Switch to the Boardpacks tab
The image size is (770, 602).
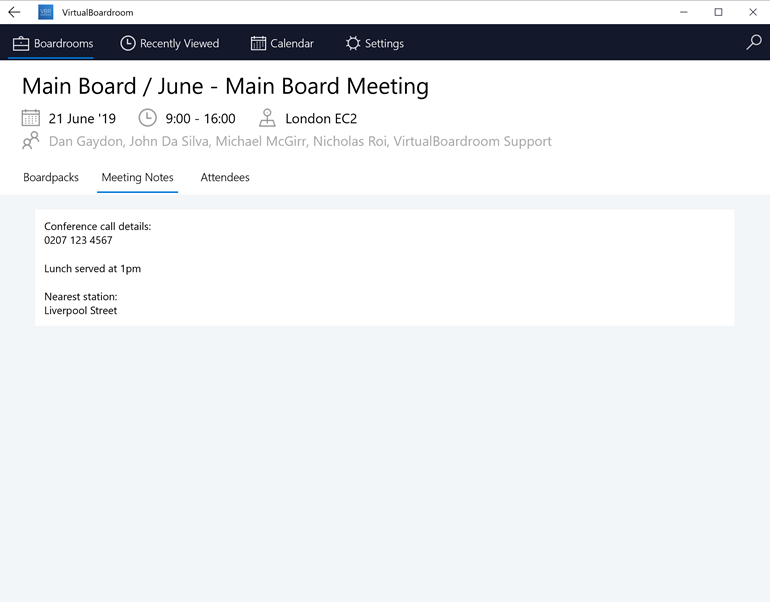[x=51, y=177]
